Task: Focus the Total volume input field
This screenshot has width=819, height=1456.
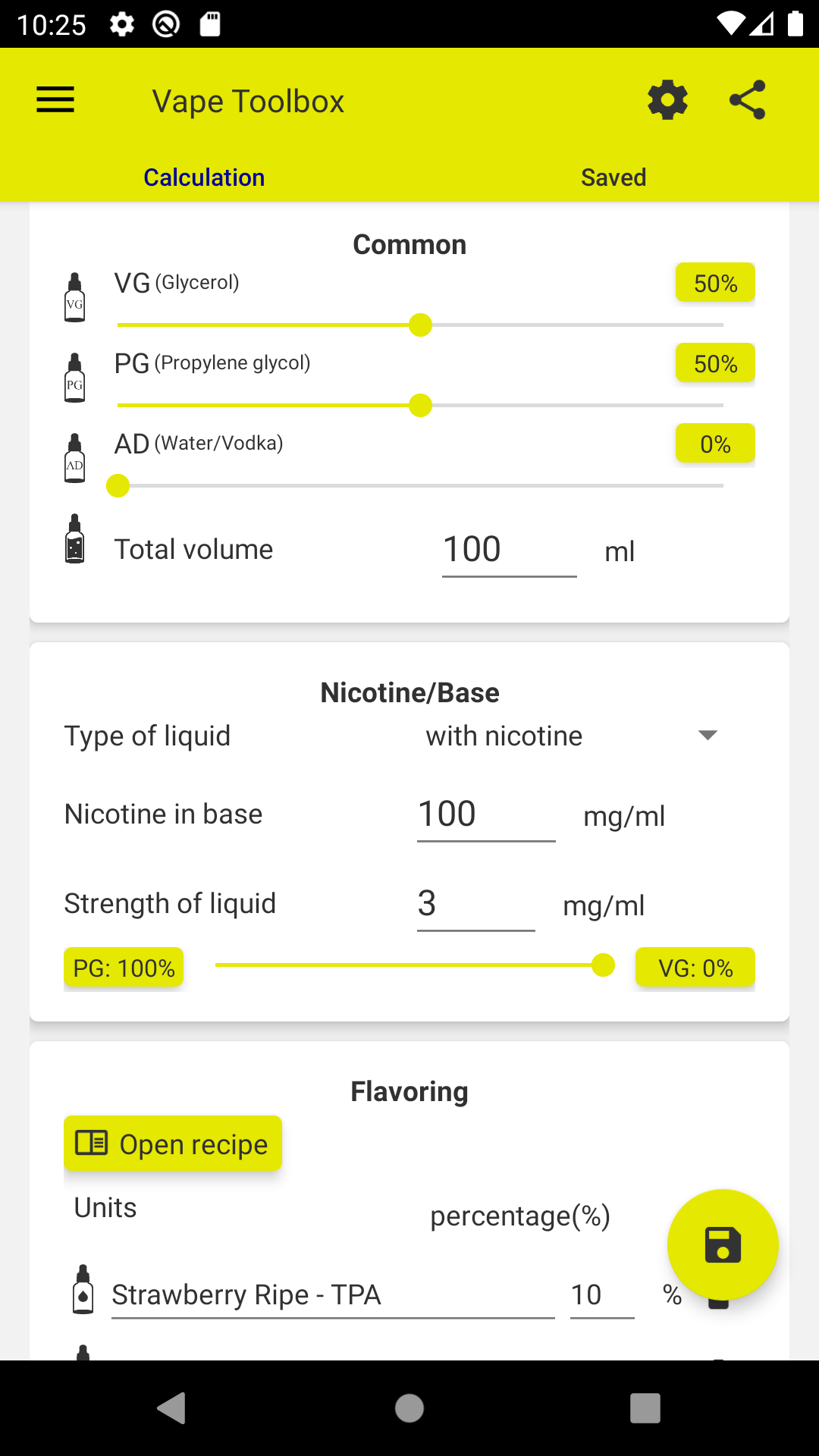Action: (510, 549)
